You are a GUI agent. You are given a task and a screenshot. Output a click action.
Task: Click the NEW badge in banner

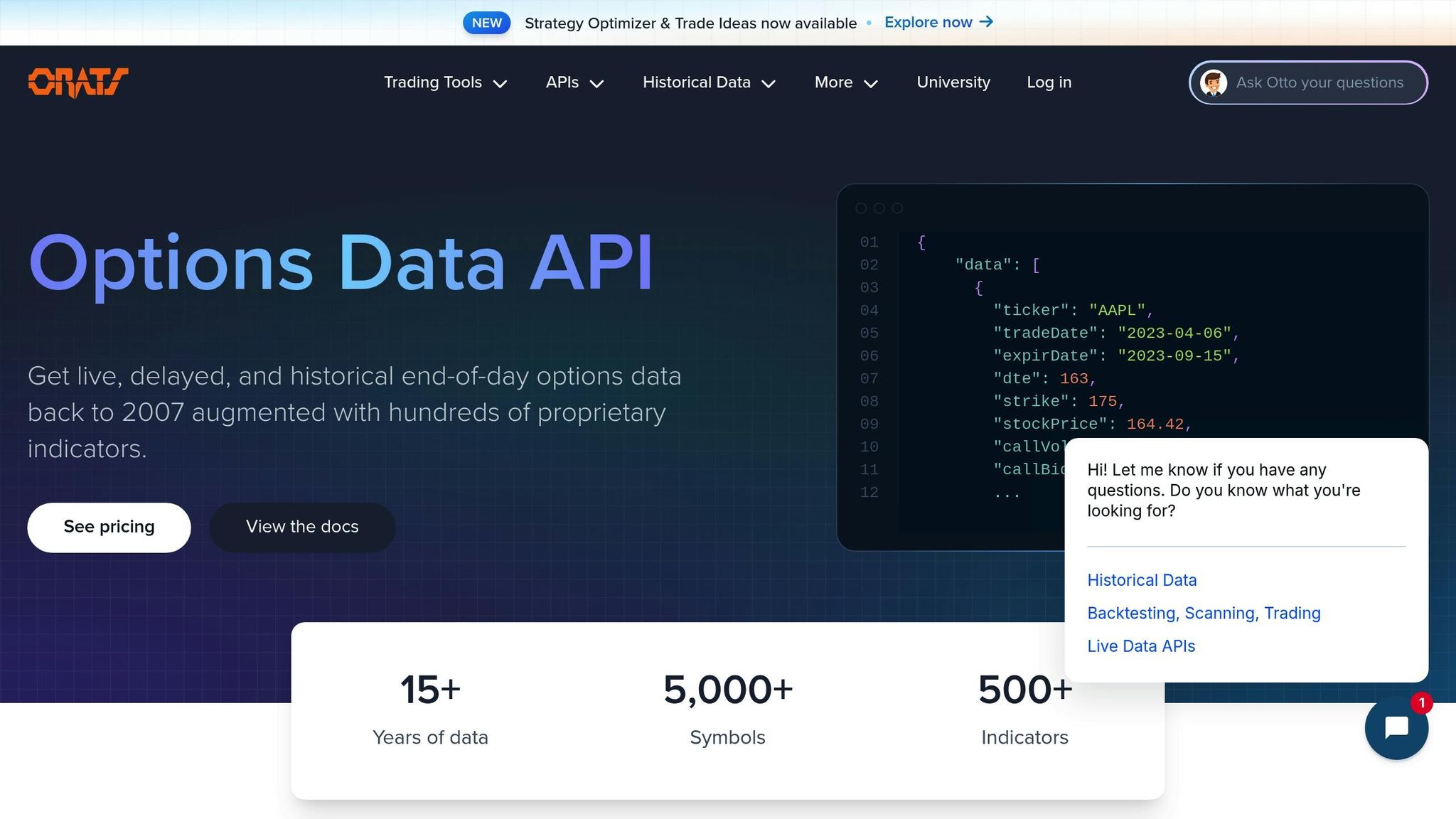486,23
